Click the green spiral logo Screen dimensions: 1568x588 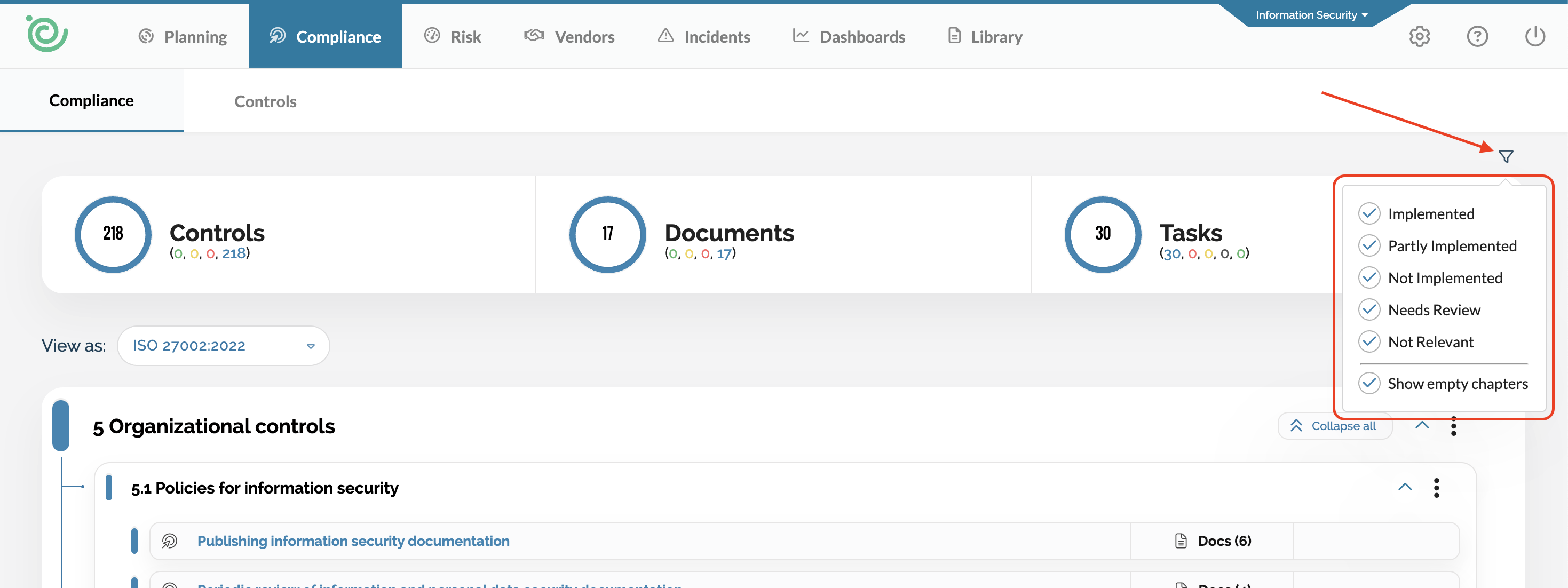(47, 34)
